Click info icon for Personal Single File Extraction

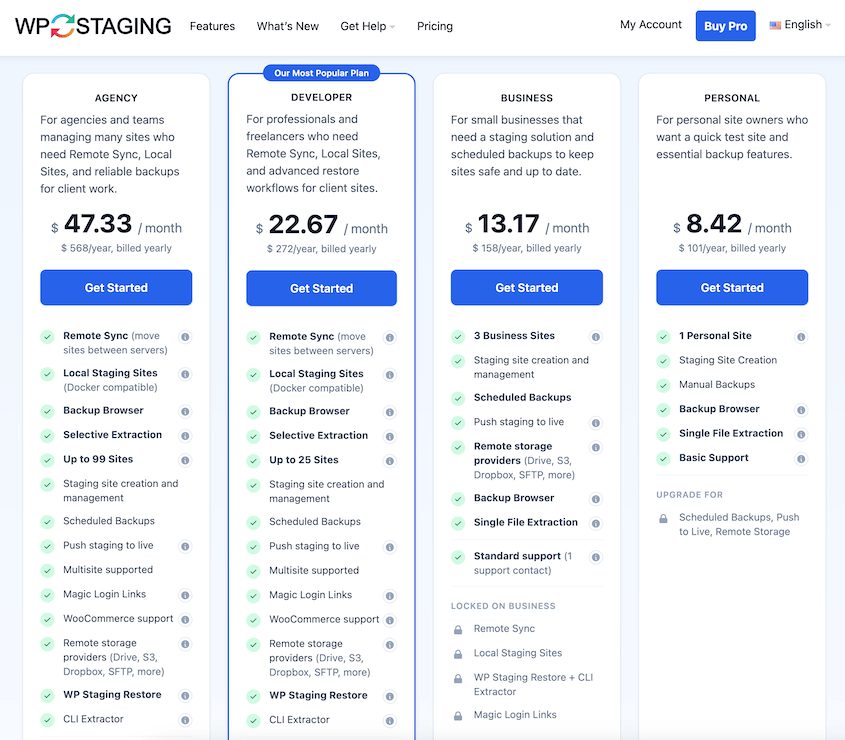pyautogui.click(x=801, y=434)
